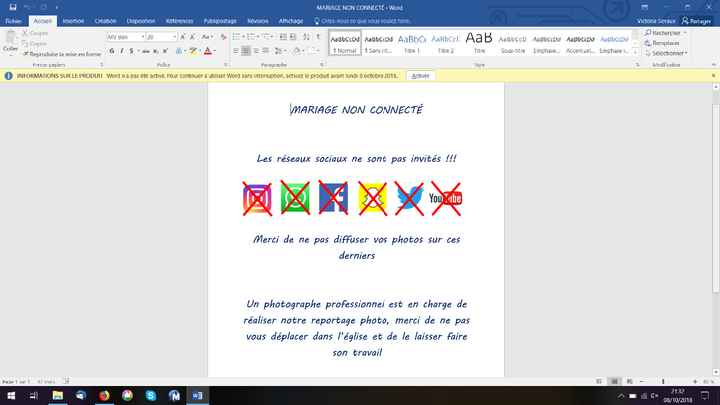Show paragraph marks pilcrow
Viewport: 720px width, 405px height.
click(318, 37)
